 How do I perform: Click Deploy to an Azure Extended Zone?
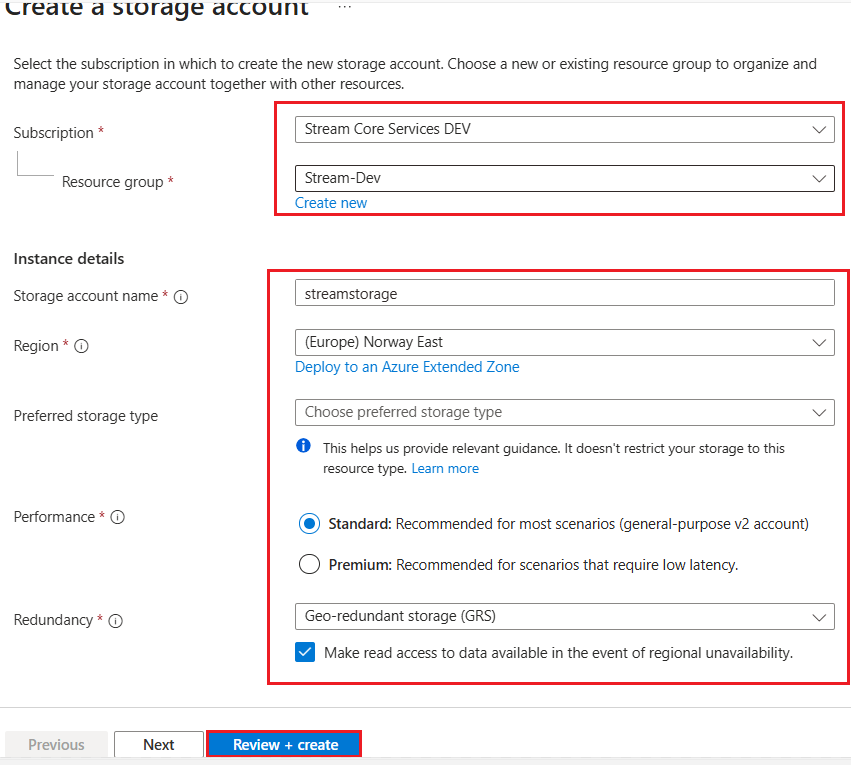click(407, 367)
